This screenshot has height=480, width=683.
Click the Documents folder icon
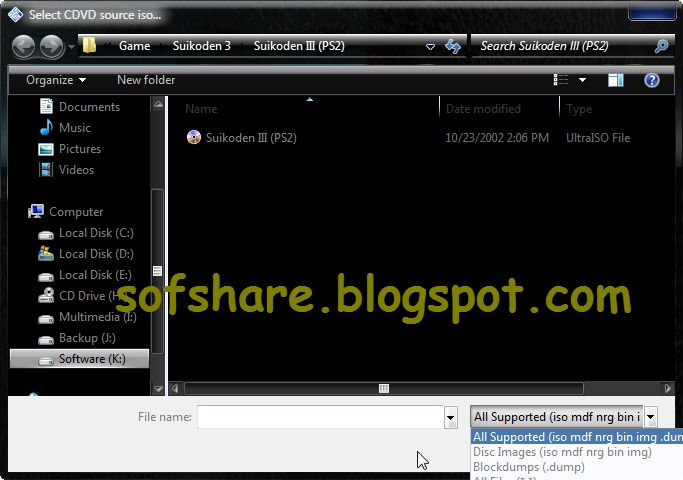tap(46, 106)
